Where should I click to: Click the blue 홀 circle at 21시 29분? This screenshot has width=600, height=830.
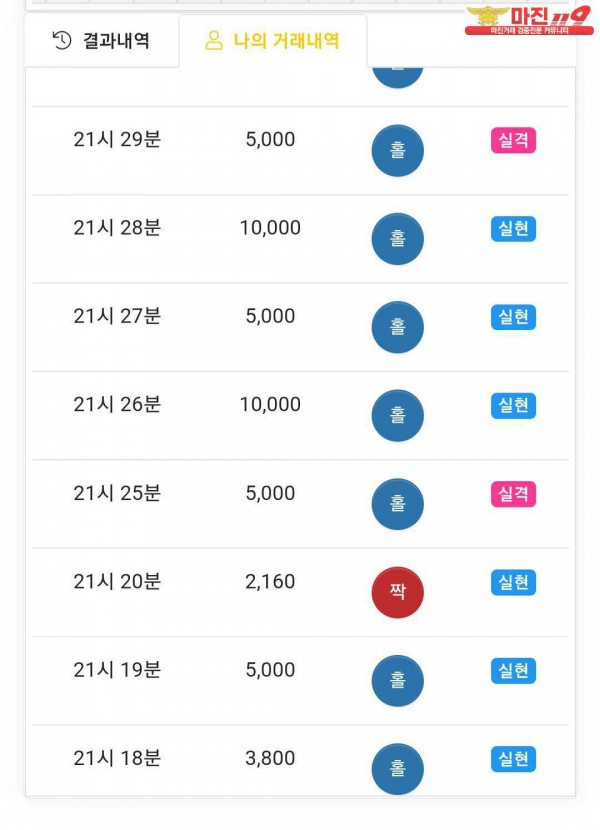point(398,151)
